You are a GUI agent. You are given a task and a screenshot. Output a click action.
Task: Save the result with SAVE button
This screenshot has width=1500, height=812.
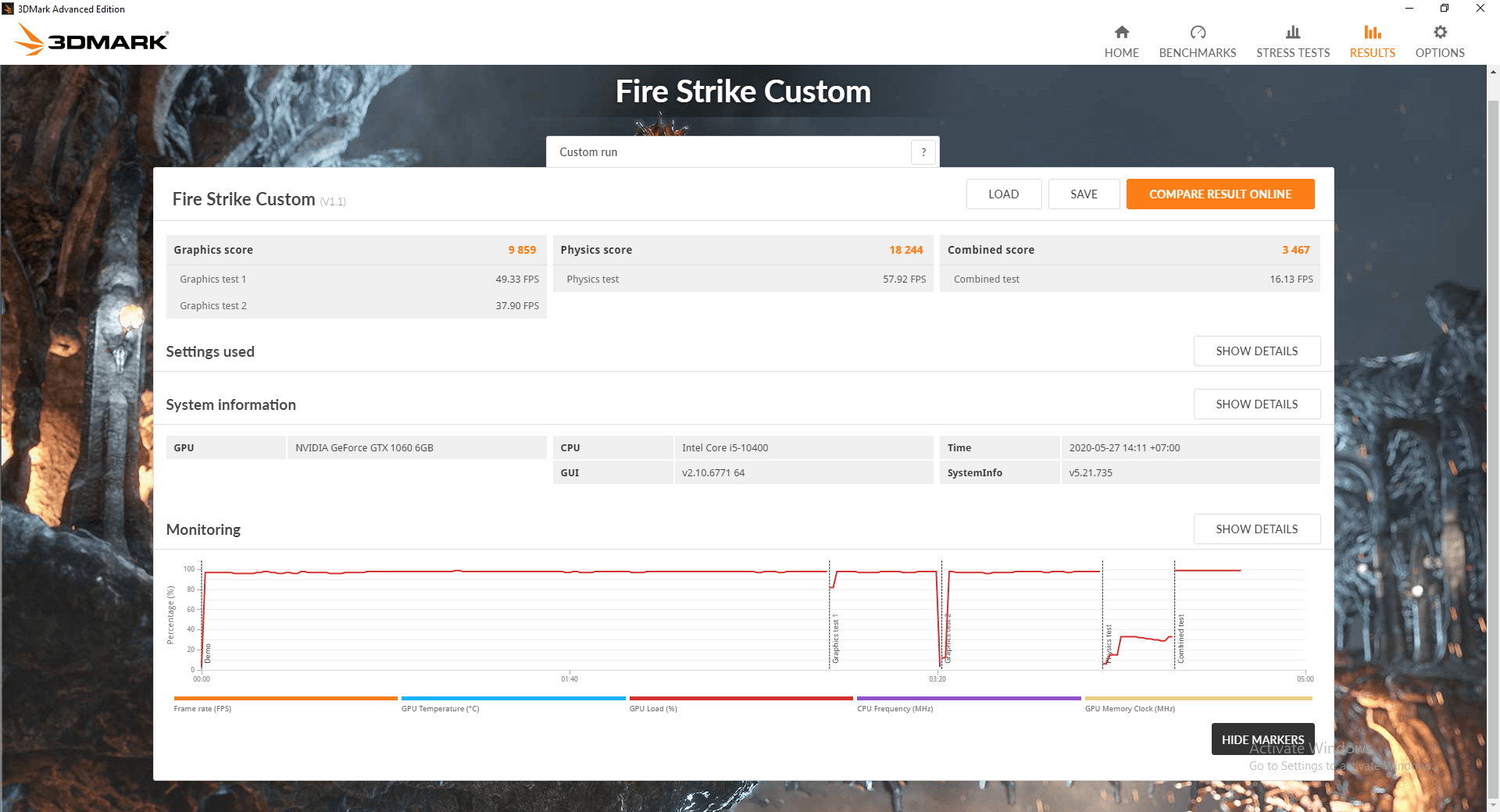tap(1084, 194)
